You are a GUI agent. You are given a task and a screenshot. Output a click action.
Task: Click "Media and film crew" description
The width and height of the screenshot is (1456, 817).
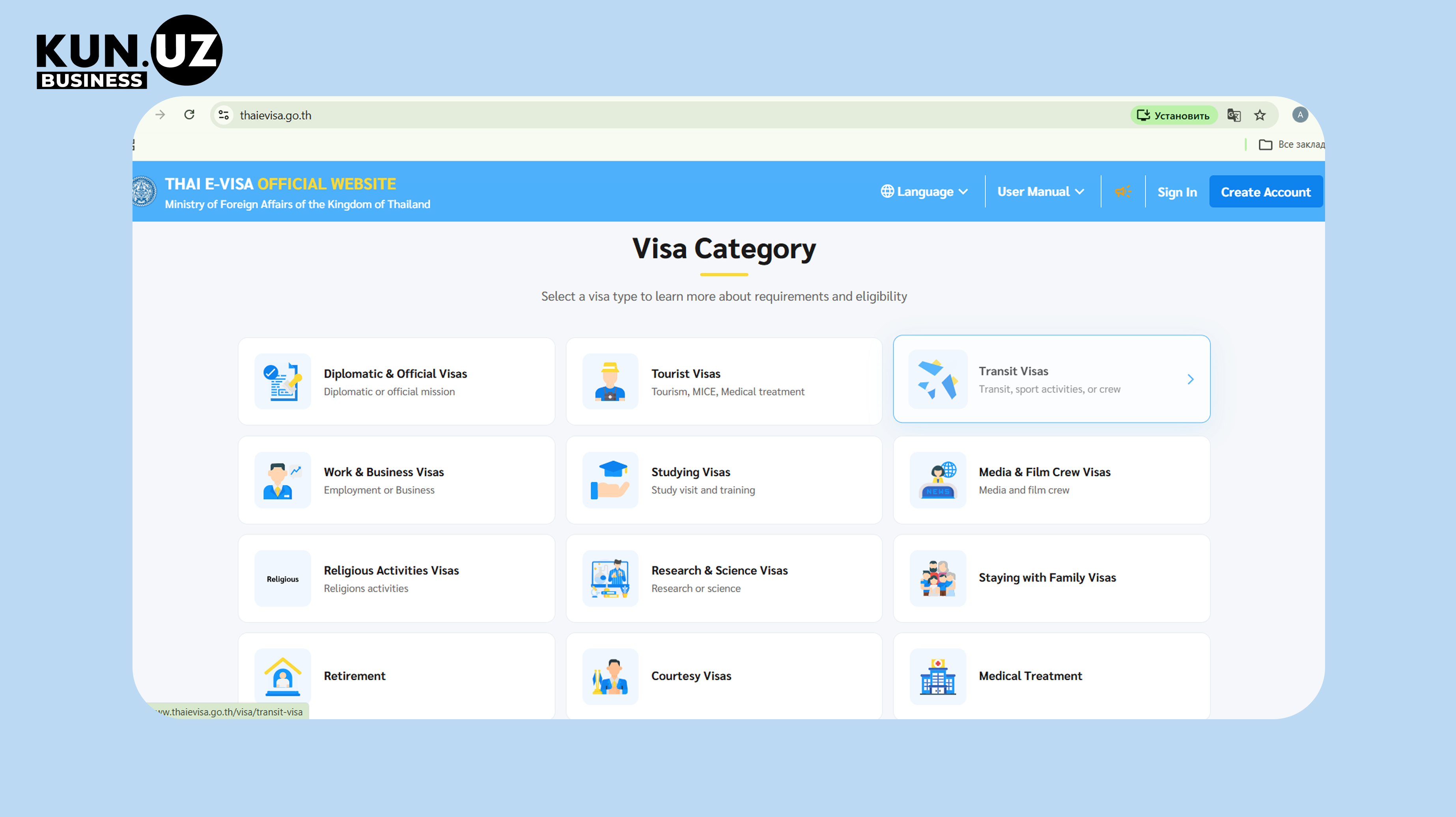[x=1024, y=490]
